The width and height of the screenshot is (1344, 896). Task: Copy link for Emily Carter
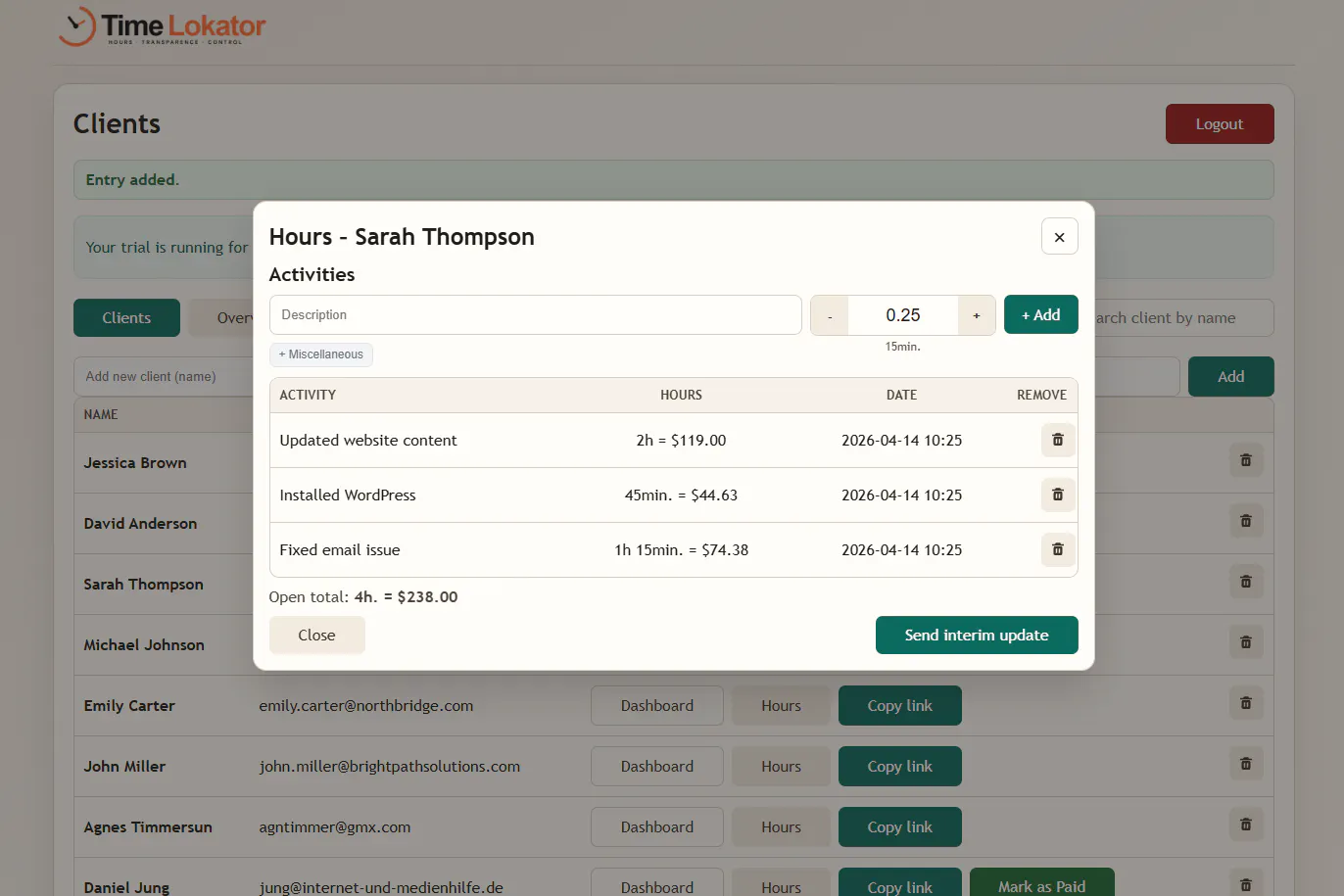click(900, 705)
